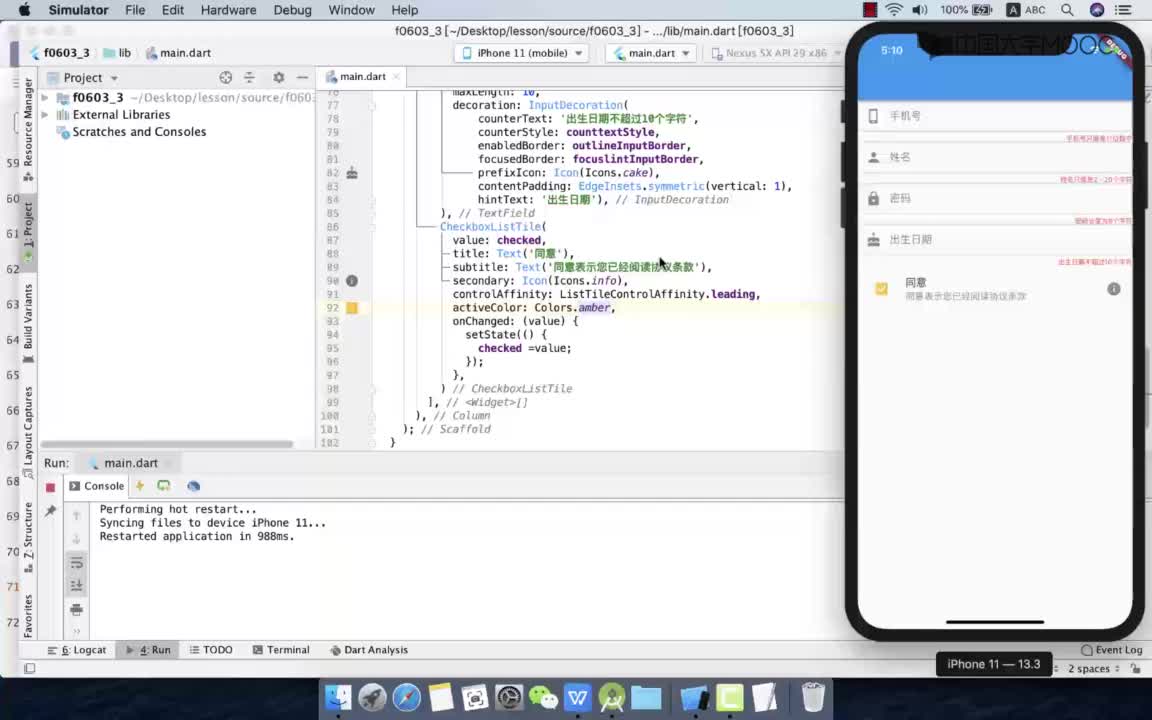Screen dimensions: 1152x720
Task: Open System Preferences from the Dock
Action: click(508, 696)
